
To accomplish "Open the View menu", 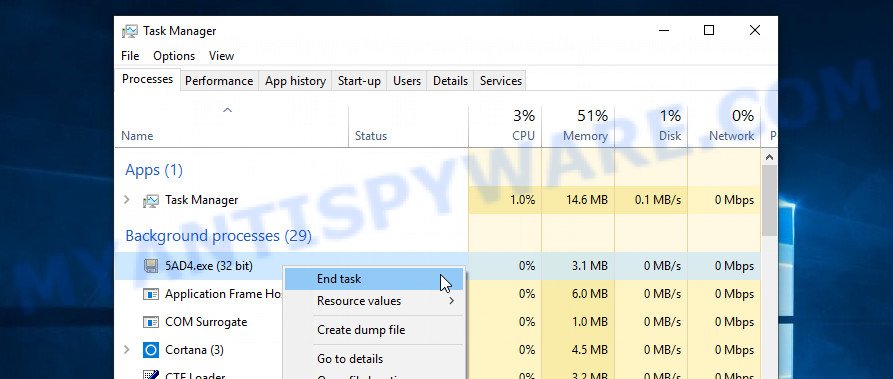I will pyautogui.click(x=221, y=56).
